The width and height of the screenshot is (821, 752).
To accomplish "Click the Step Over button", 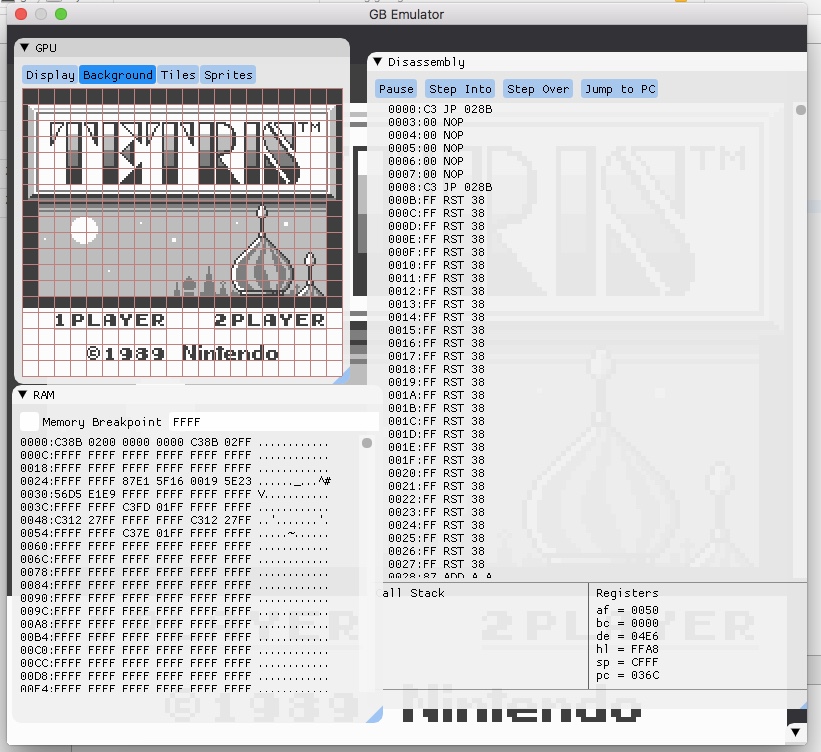I will [x=538, y=89].
